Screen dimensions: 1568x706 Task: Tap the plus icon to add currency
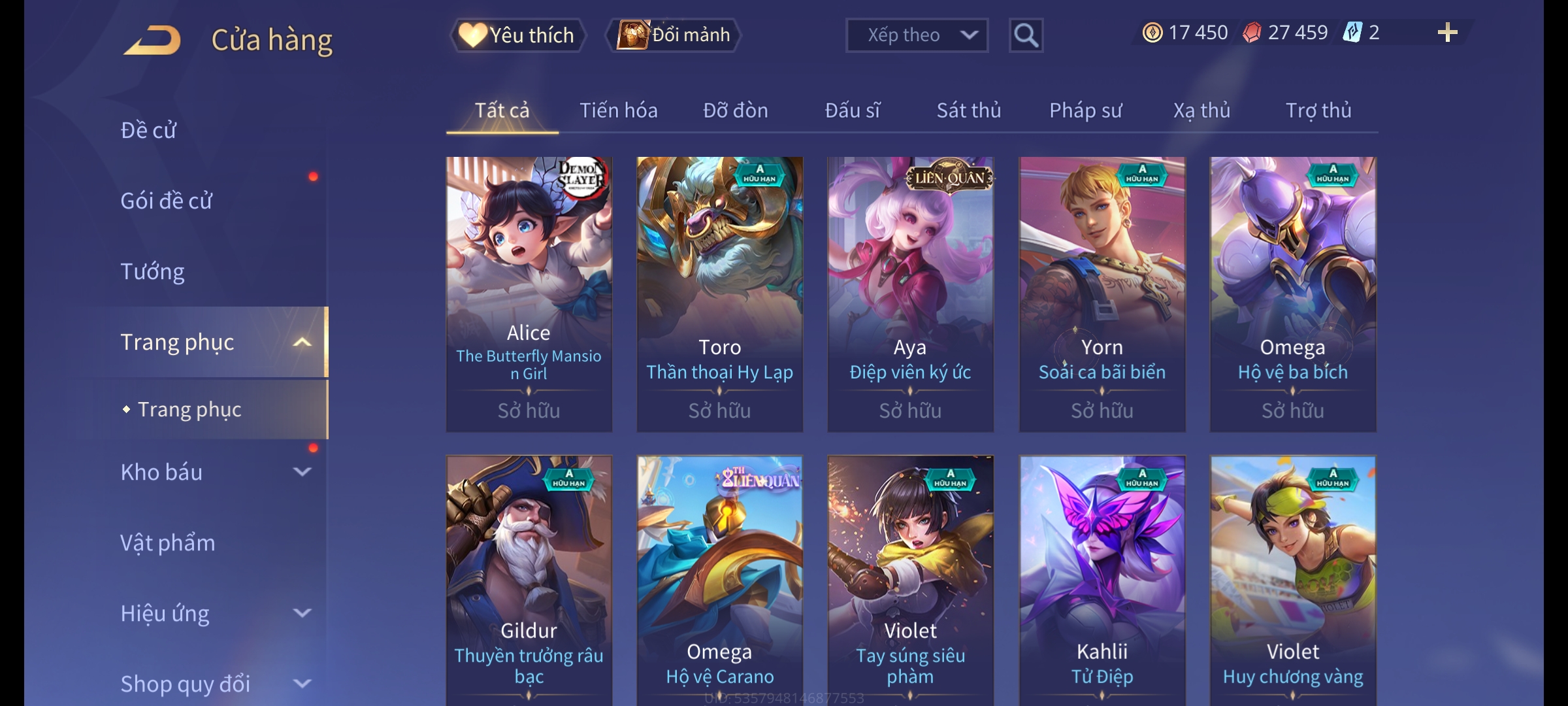point(1448,33)
